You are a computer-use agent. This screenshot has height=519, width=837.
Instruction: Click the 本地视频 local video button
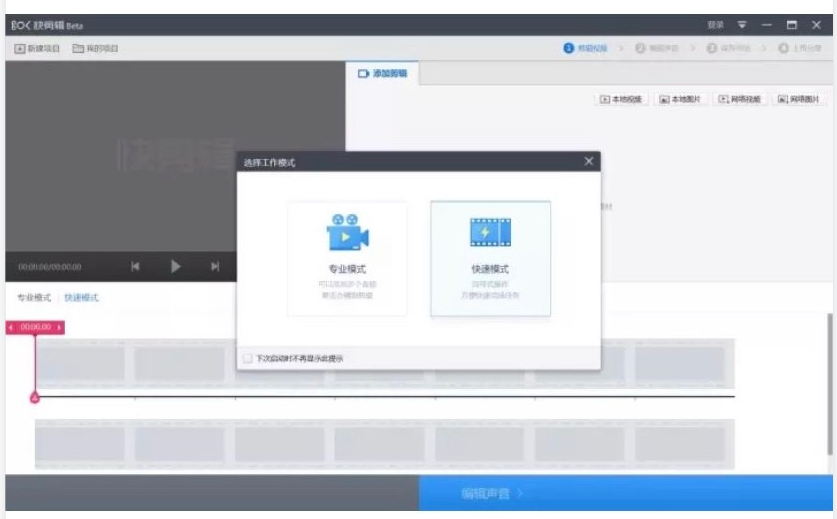pos(621,99)
